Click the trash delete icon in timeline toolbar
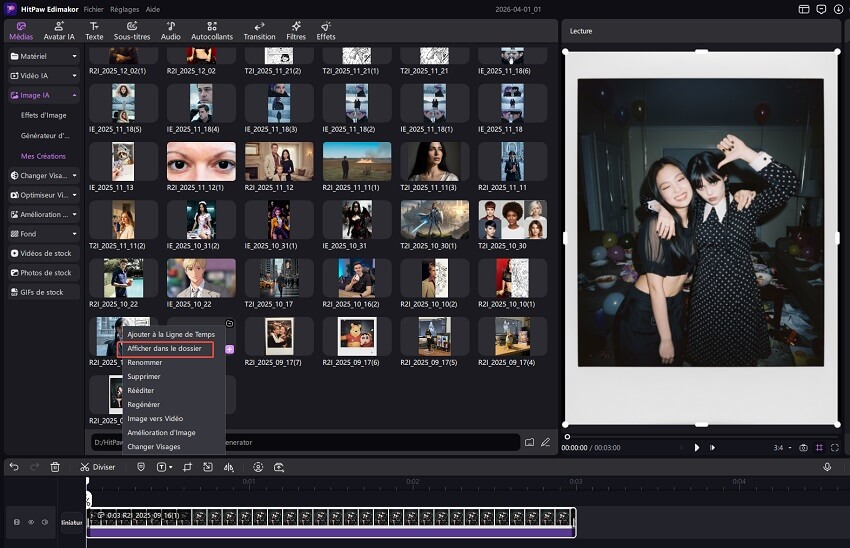The height and width of the screenshot is (548, 850). coord(55,467)
